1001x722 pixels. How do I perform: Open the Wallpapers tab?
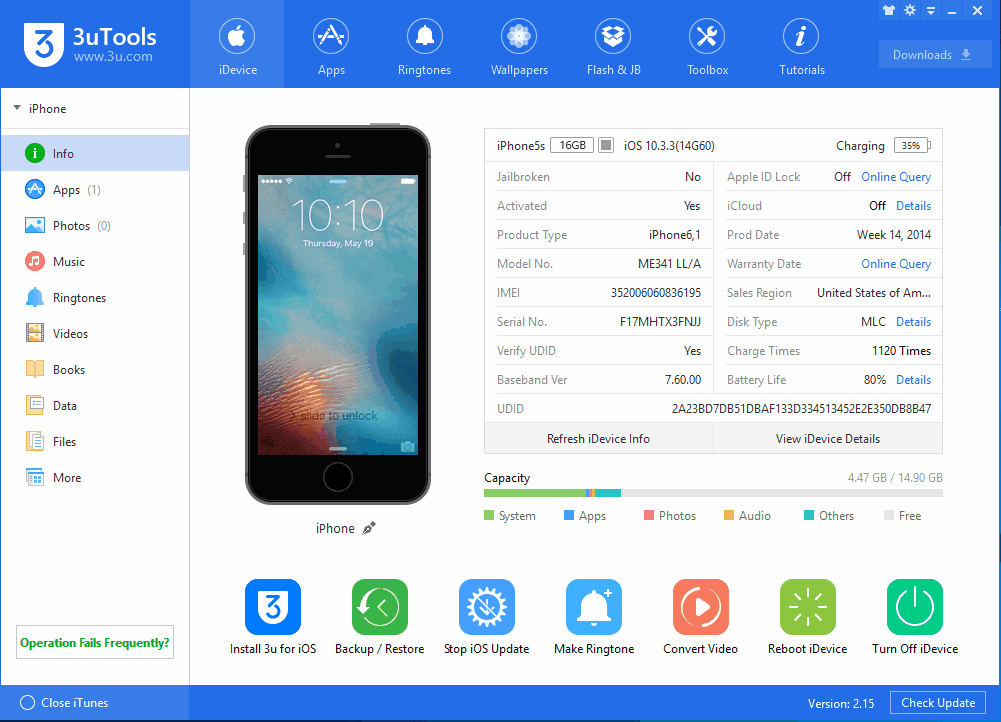click(519, 37)
